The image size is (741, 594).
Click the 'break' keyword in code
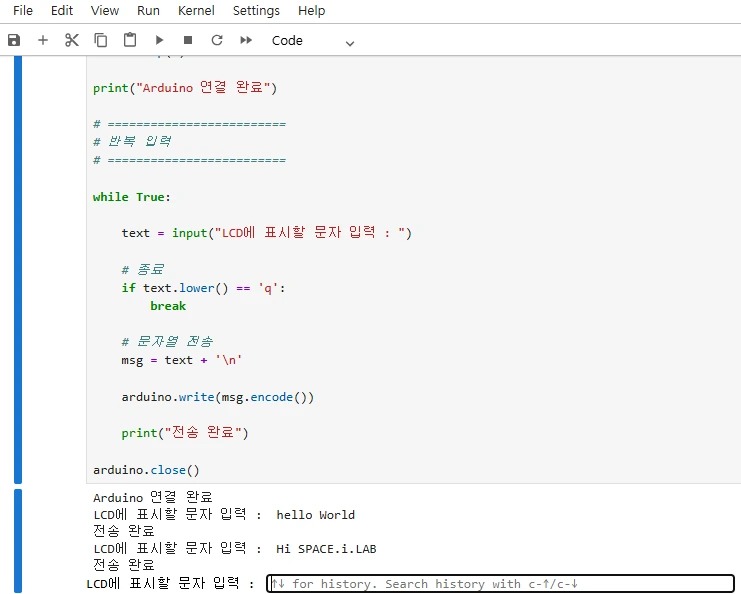pos(168,306)
